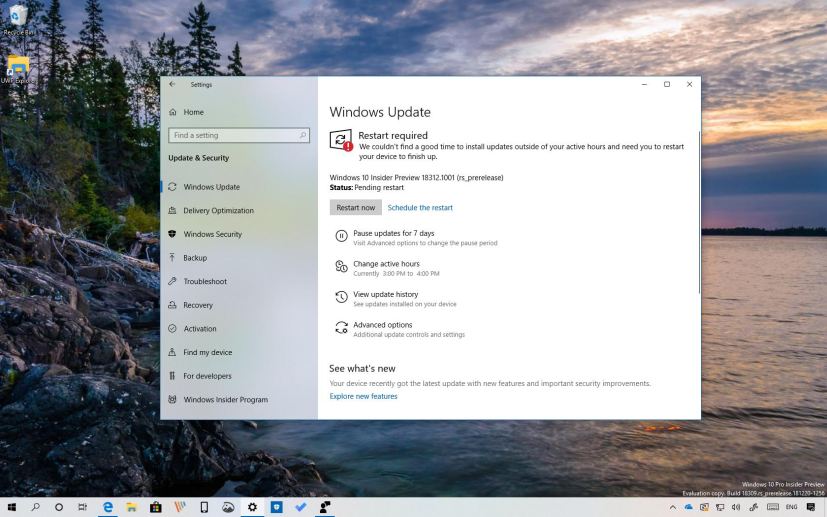Follow the 'Explore new features' link
Screen dimensions: 827x517
(363, 396)
